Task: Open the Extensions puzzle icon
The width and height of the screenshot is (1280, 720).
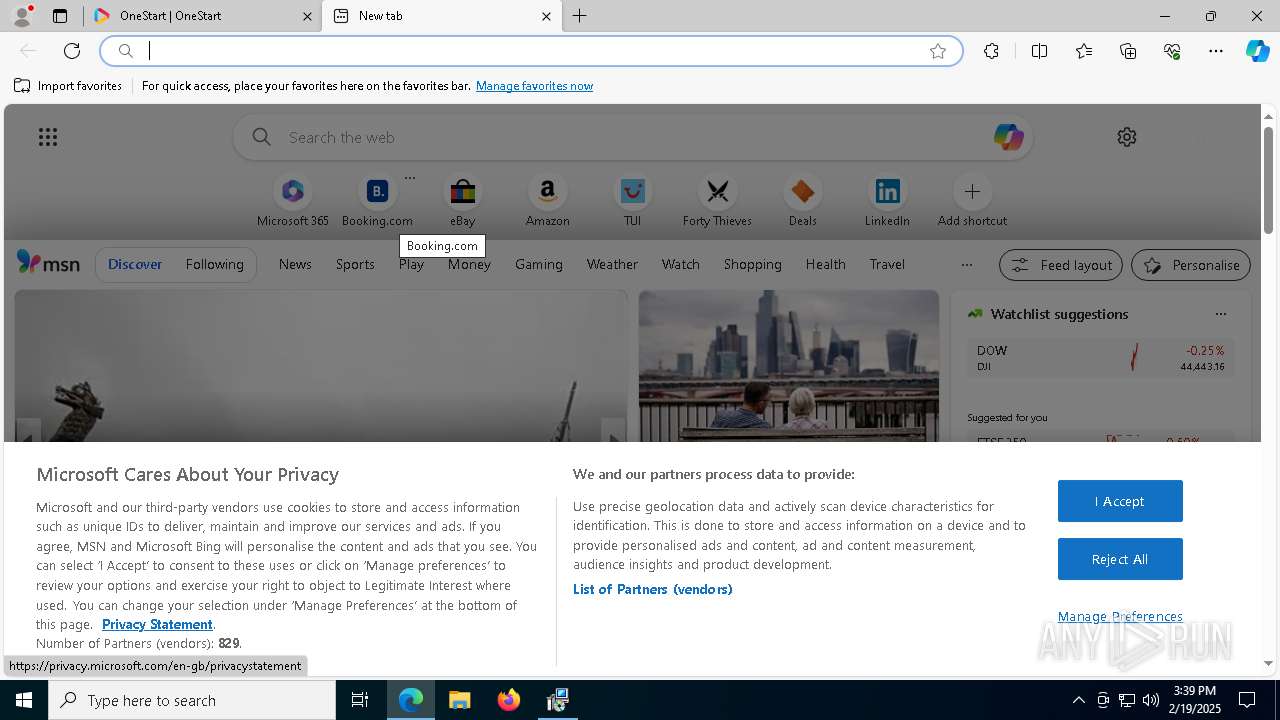Action: tap(991, 51)
